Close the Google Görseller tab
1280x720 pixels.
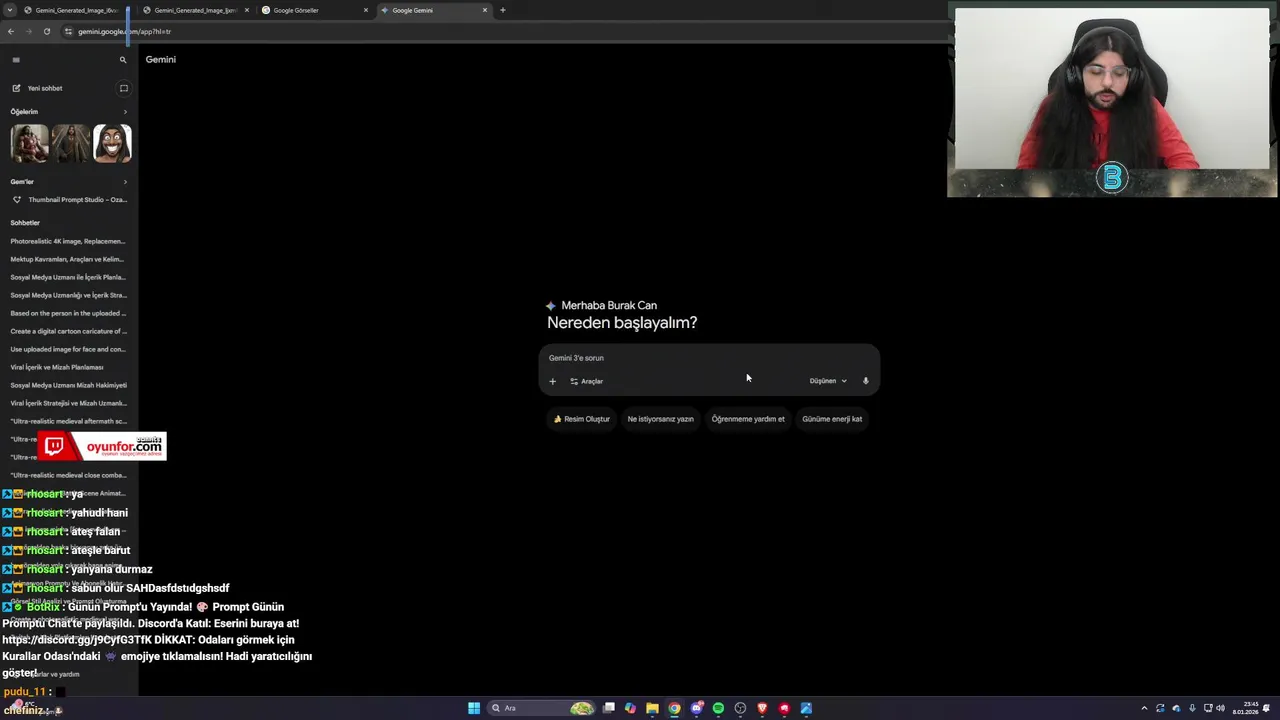pyautogui.click(x=366, y=10)
